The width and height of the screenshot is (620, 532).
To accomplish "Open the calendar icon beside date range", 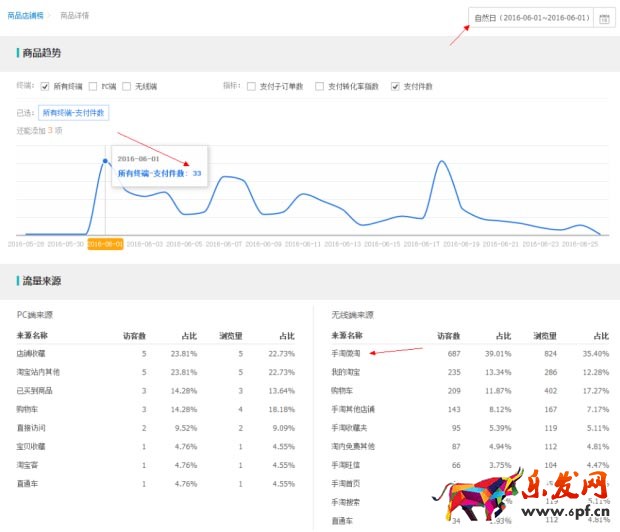I will [603, 18].
